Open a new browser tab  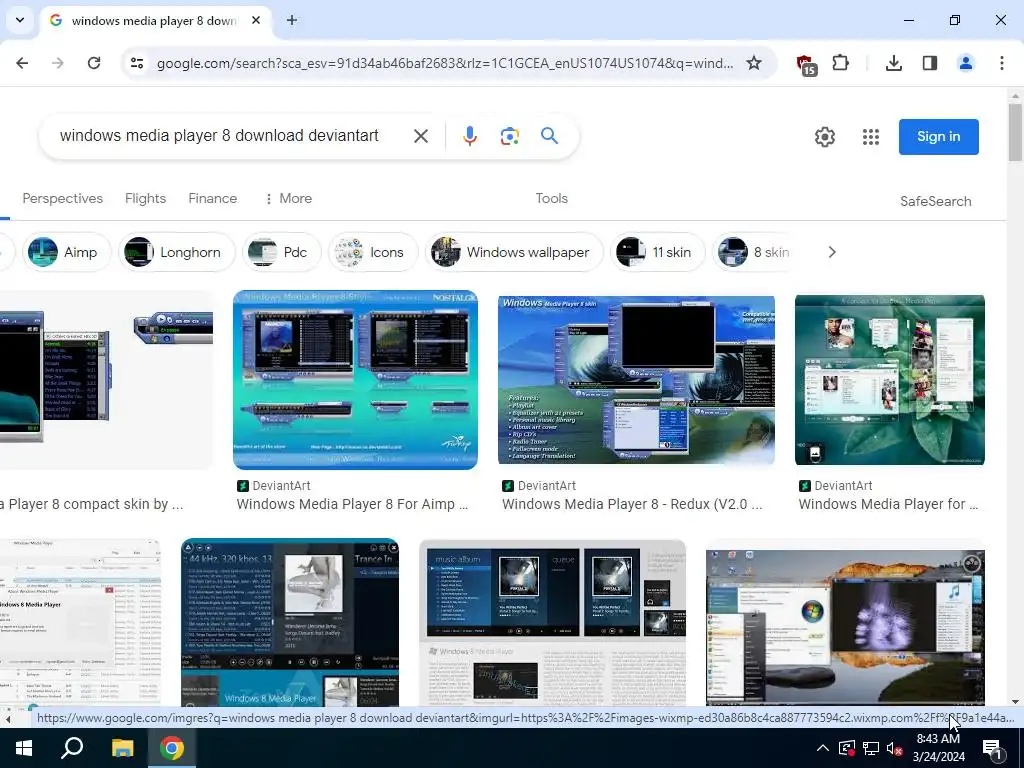tap(292, 20)
